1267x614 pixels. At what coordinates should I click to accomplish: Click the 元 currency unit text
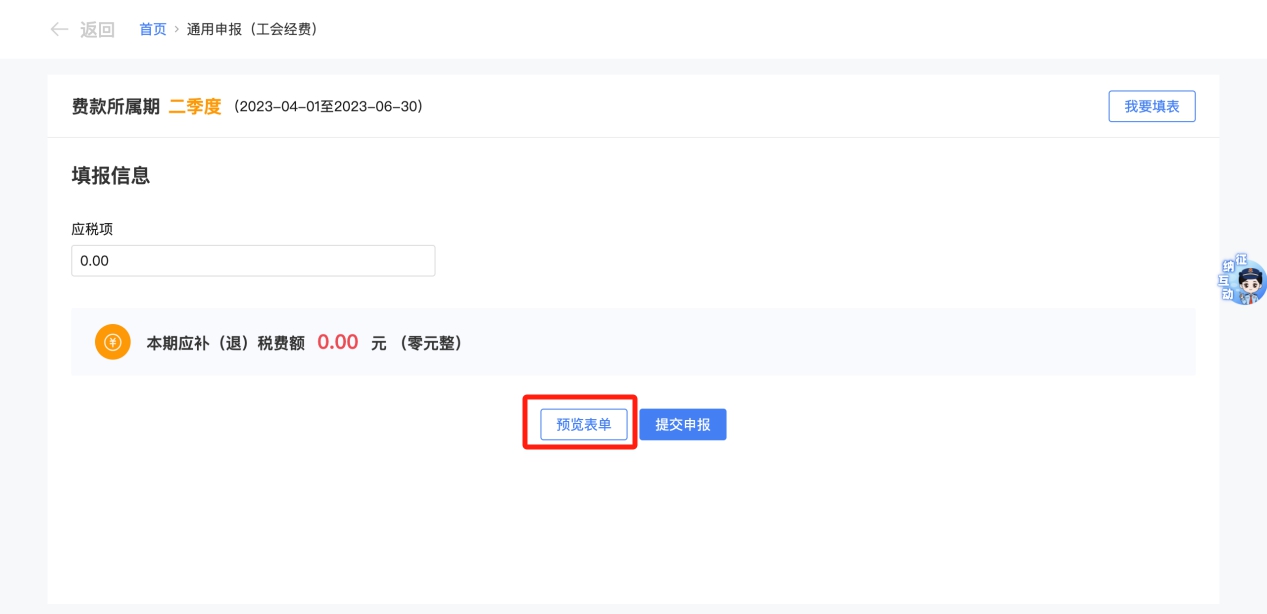coord(378,343)
